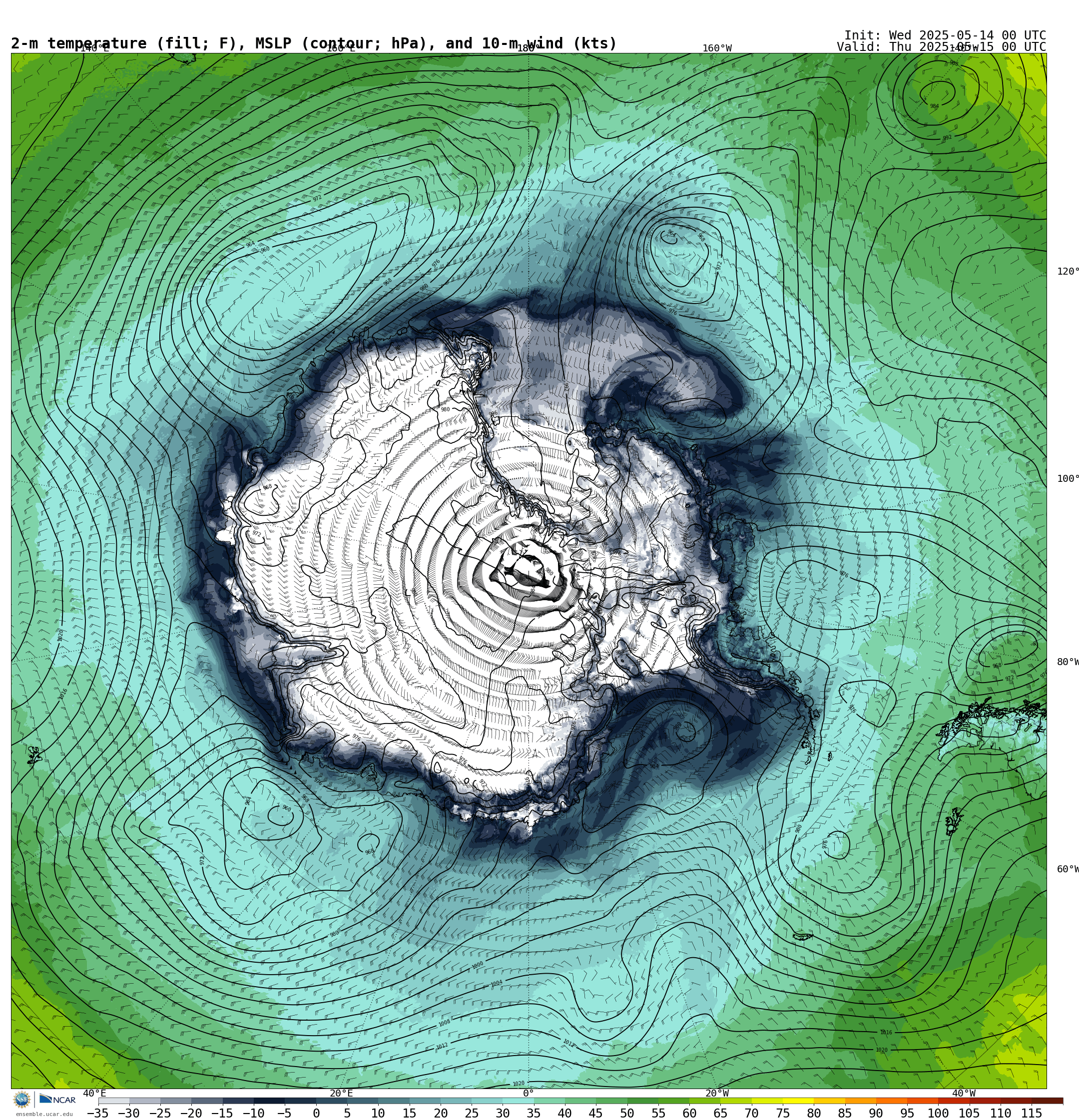
Task: Pick the dark brown swatch right of 115
Action: point(1048,1101)
